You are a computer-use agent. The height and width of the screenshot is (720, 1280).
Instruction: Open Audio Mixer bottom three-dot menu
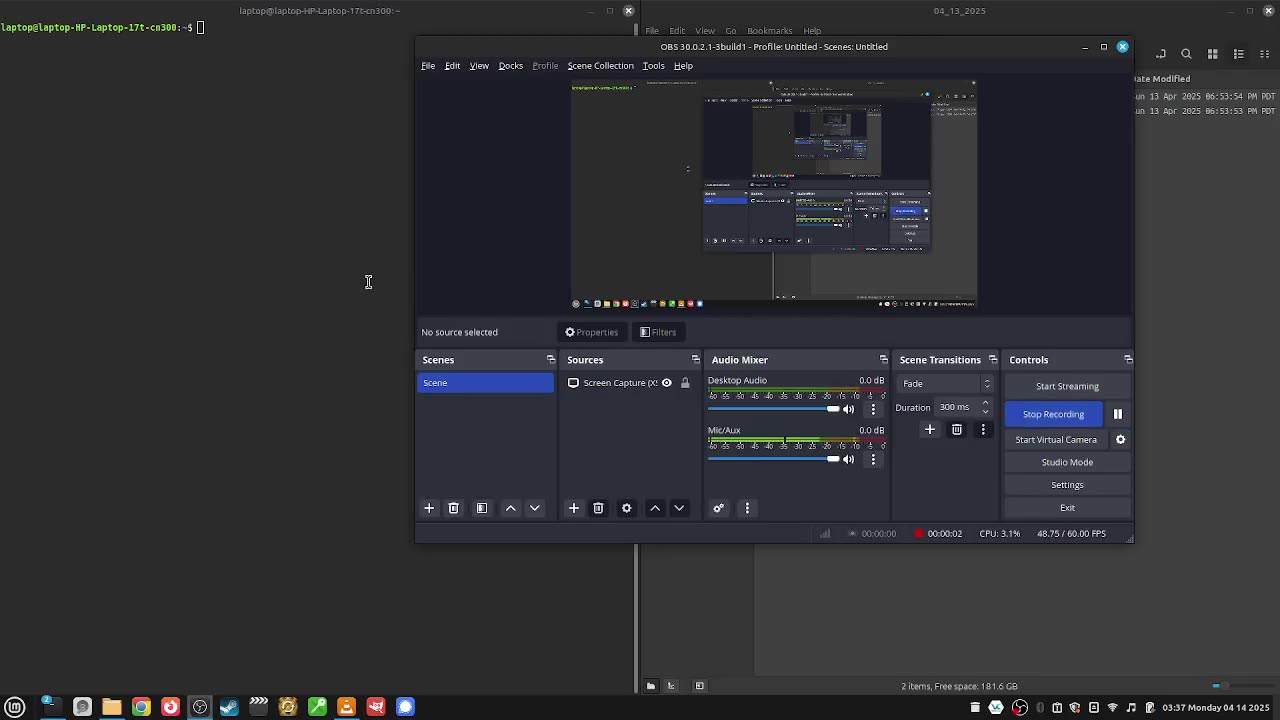[x=747, y=508]
